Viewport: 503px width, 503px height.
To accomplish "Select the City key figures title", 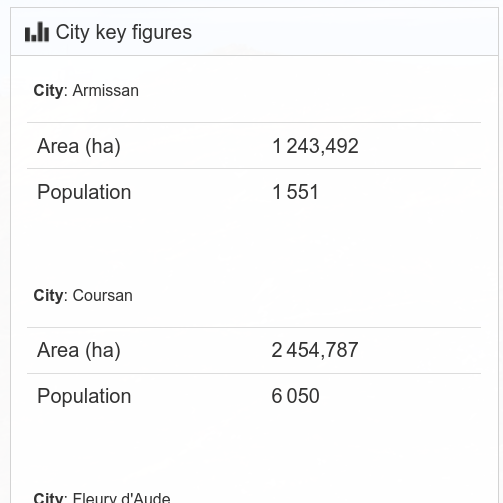I will tap(124, 33).
